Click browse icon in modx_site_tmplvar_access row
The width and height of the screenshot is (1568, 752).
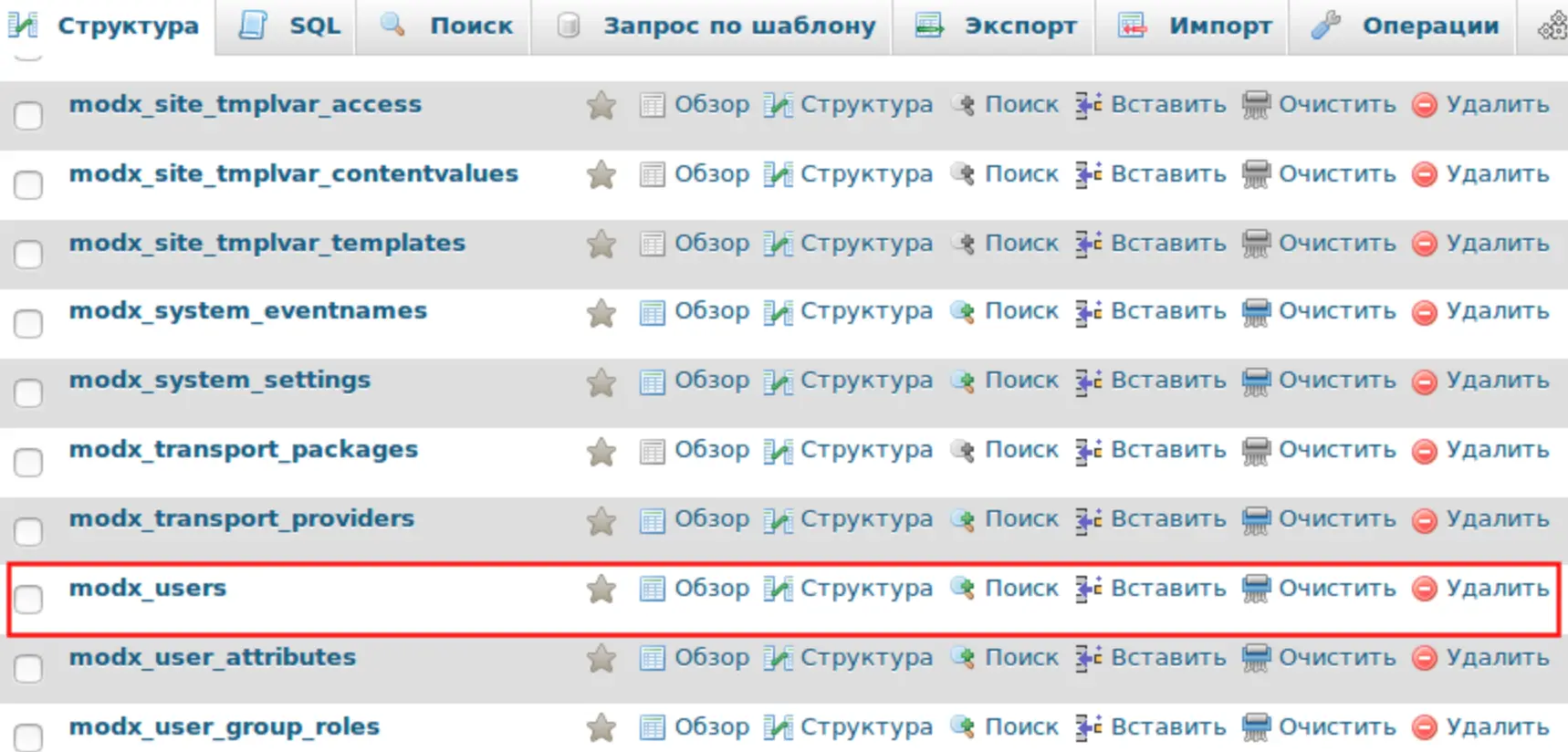point(652,106)
